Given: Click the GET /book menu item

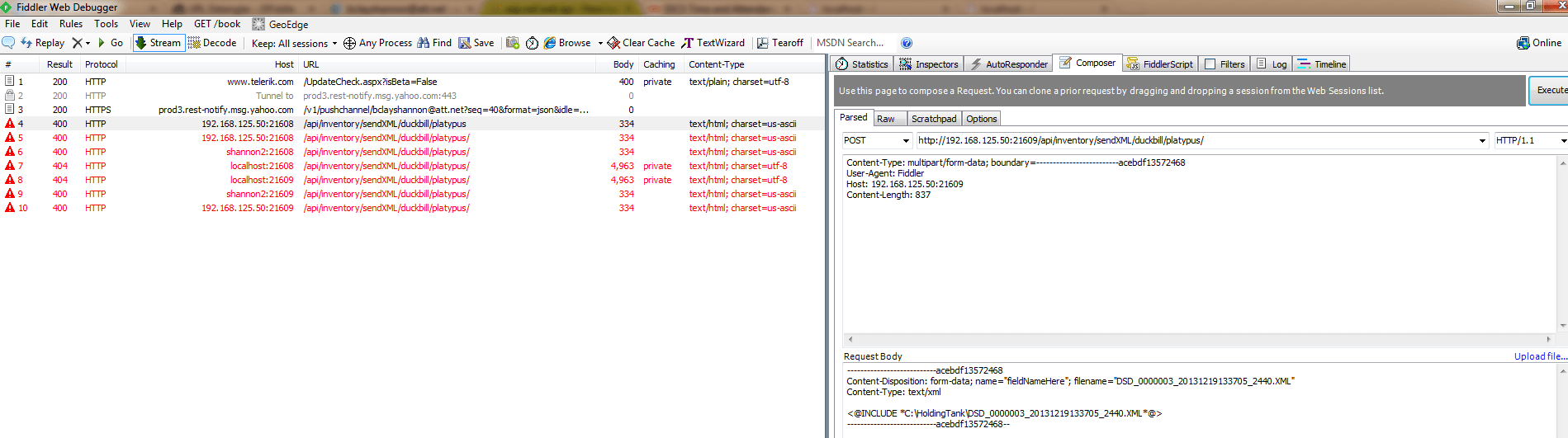Looking at the screenshot, I should pyautogui.click(x=217, y=24).
